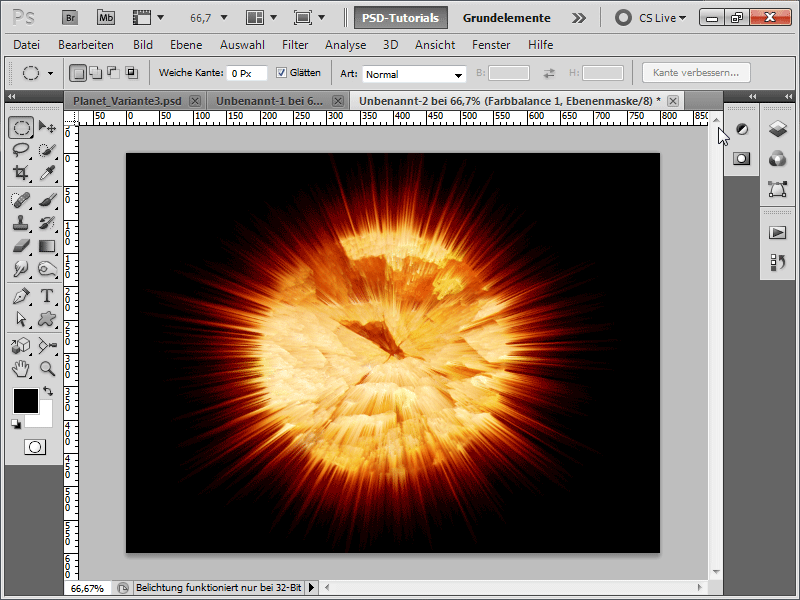Viewport: 800px width, 600px height.
Task: Open the Masks panel icon
Action: point(742,159)
